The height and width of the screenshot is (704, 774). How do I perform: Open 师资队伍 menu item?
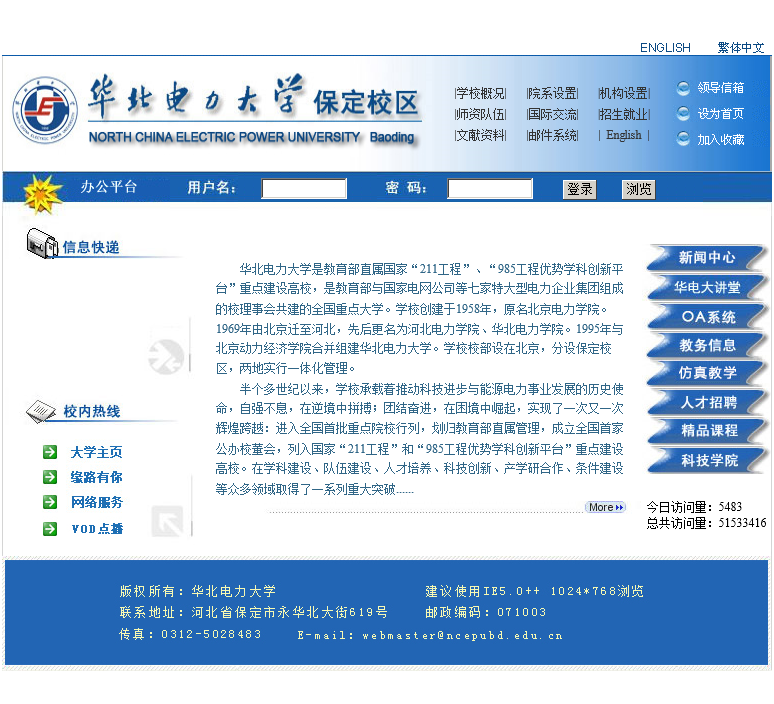click(x=480, y=115)
